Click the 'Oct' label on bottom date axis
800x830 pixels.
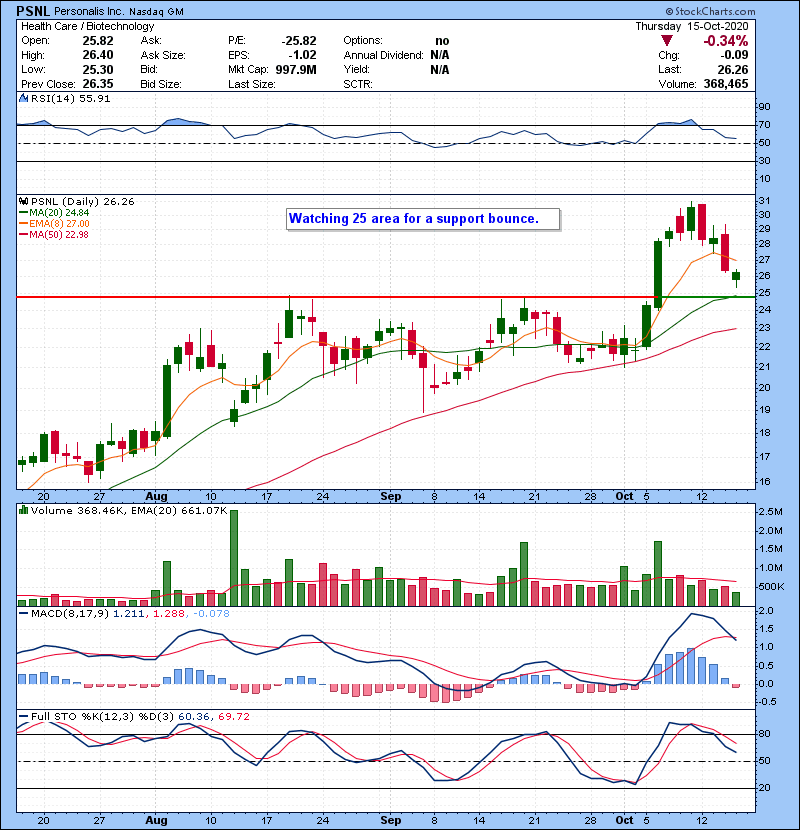624,820
